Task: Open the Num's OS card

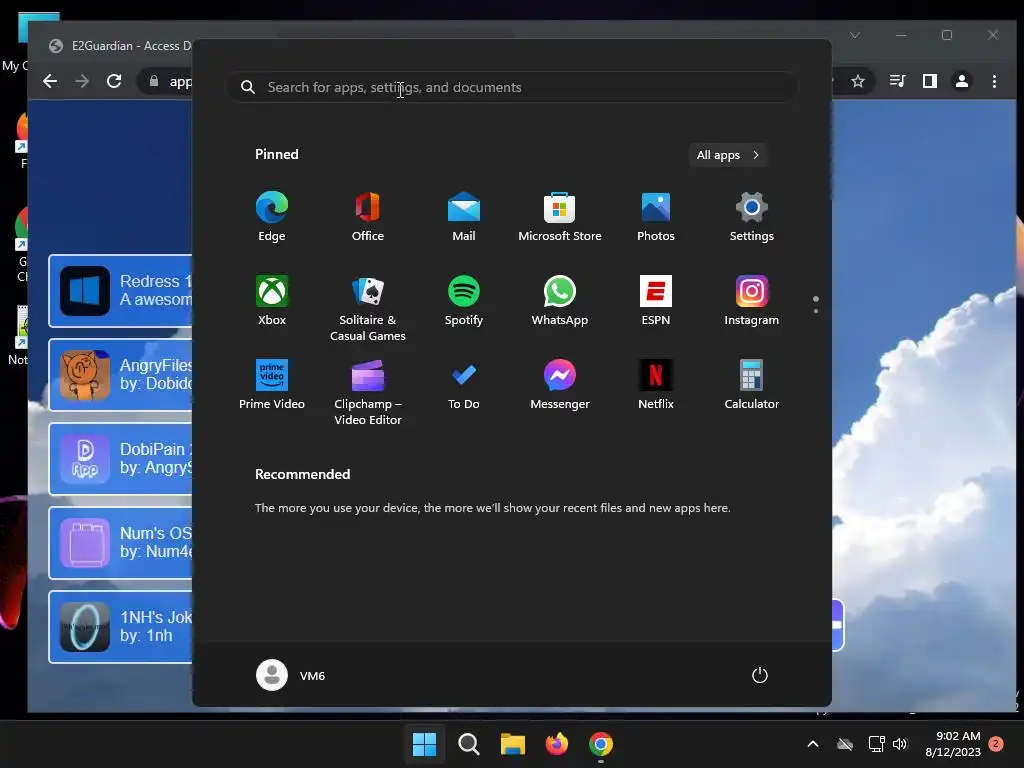Action: tap(121, 543)
